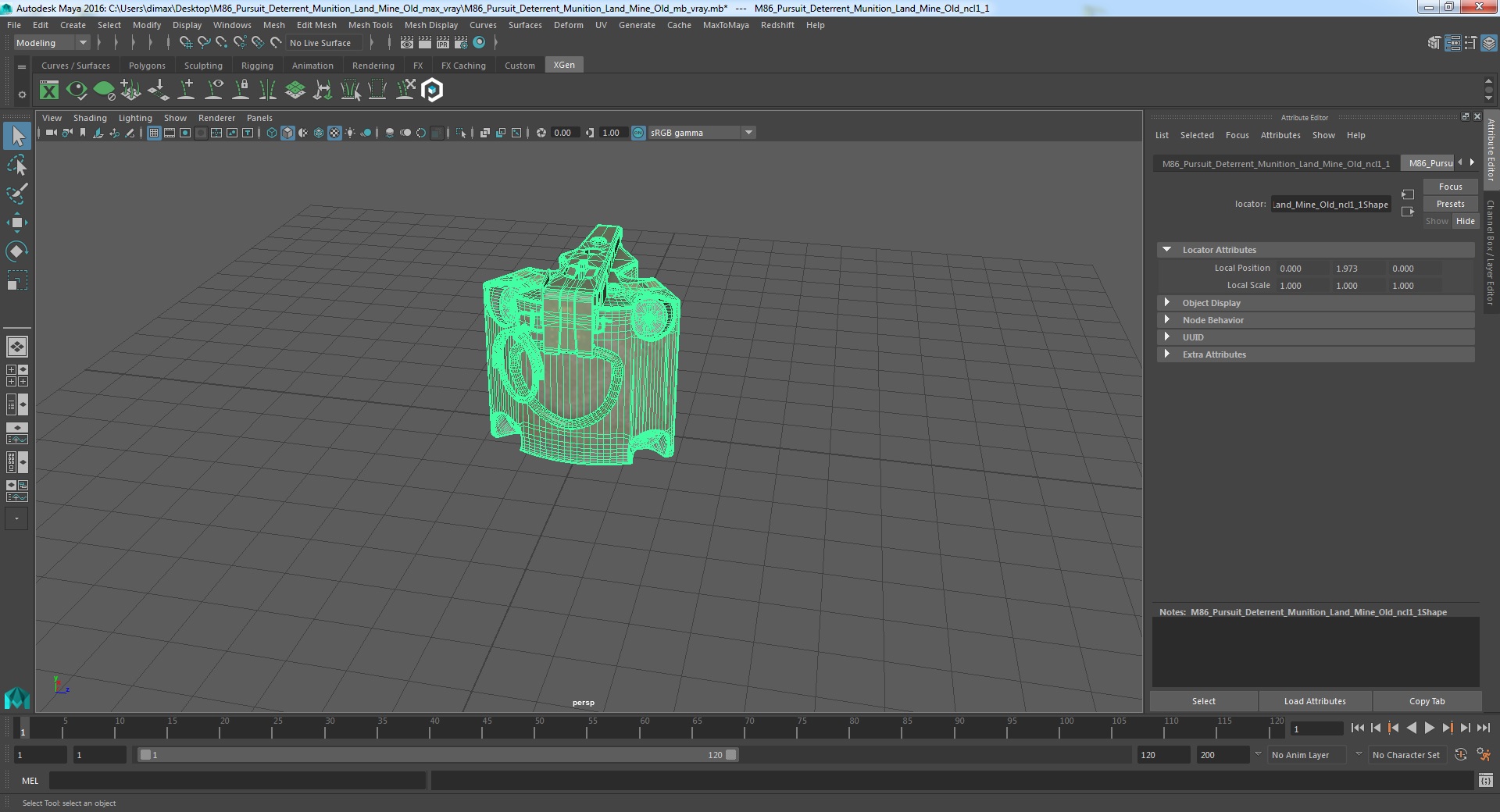The width and height of the screenshot is (1500, 812).
Task: Toggle the viewport grid display
Action: [x=154, y=133]
